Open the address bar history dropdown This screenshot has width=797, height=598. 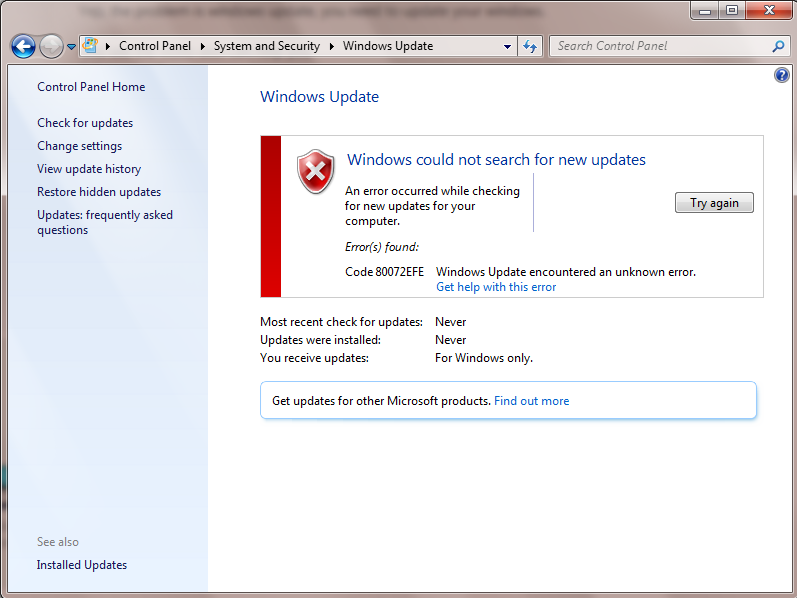[507, 46]
